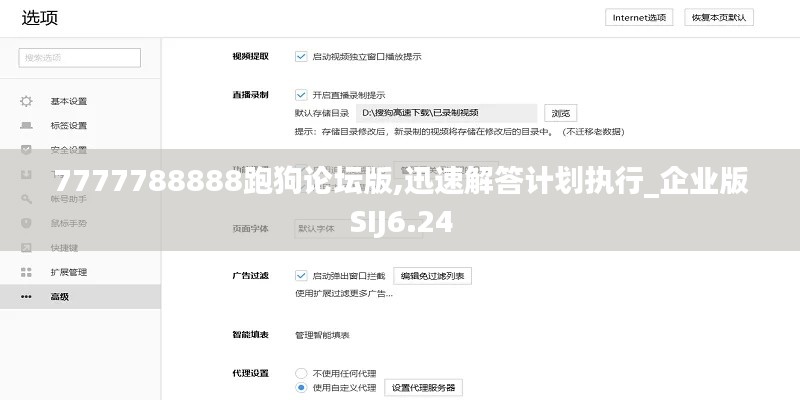Image resolution: width=800 pixels, height=400 pixels.
Task: Select 不使用任何代理 radio button
Action: tap(301, 373)
